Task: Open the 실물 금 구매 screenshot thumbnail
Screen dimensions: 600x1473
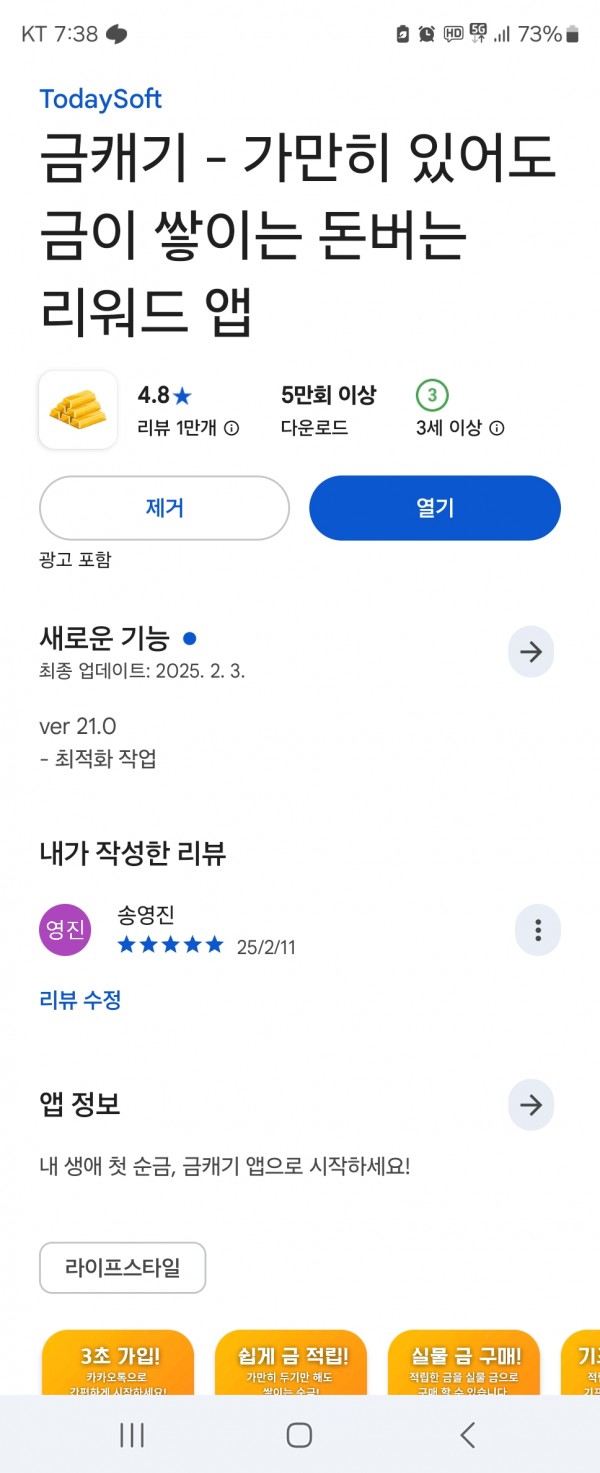Action: pyautogui.click(x=464, y=1362)
